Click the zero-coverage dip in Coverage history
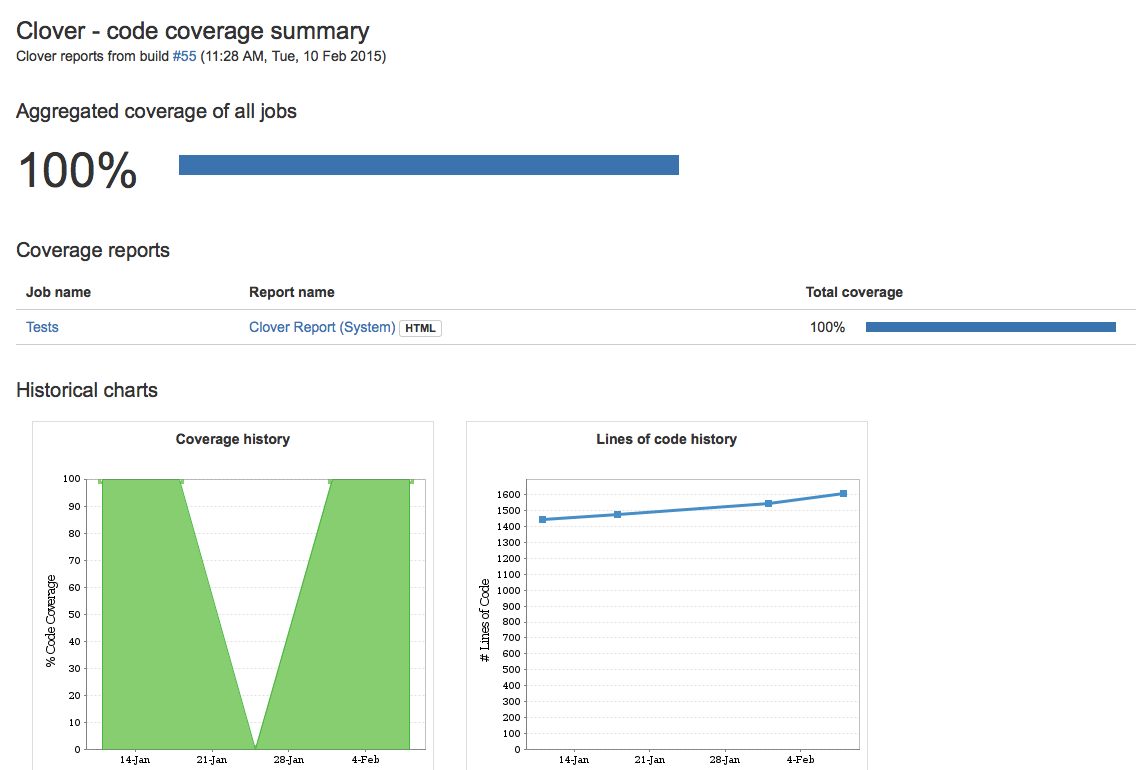 [x=256, y=745]
